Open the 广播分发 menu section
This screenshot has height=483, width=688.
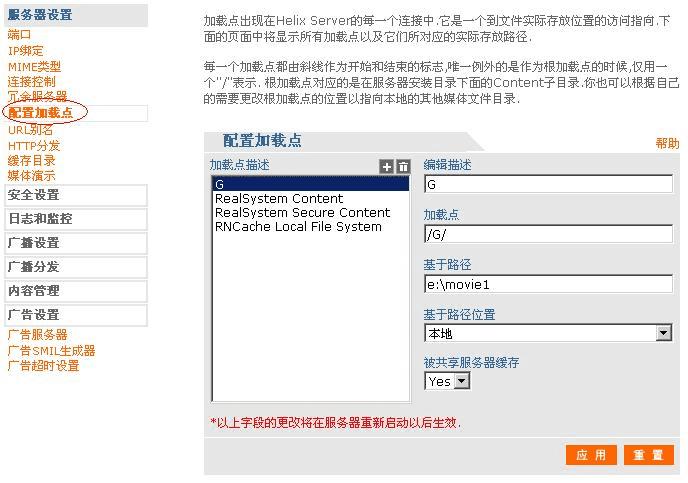click(x=34, y=267)
